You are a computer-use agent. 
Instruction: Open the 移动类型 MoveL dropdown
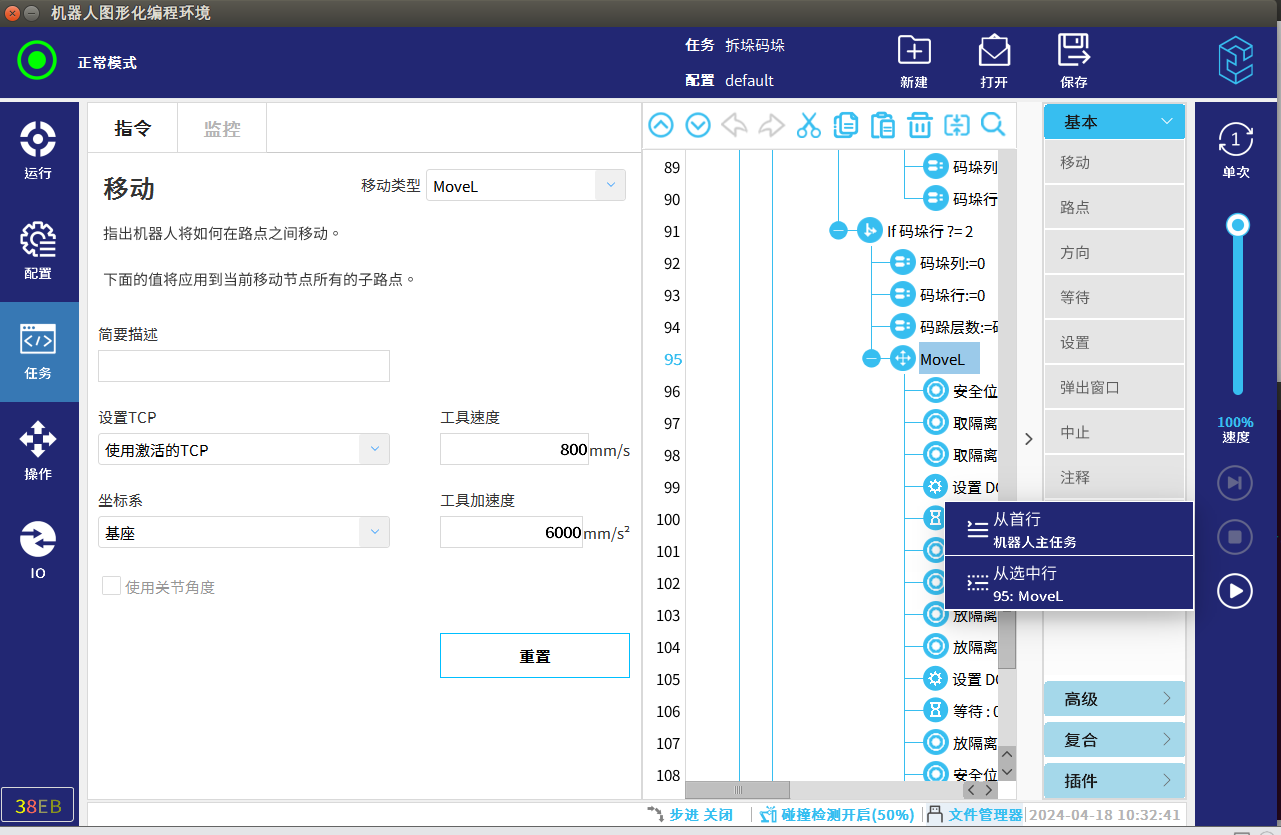(526, 186)
